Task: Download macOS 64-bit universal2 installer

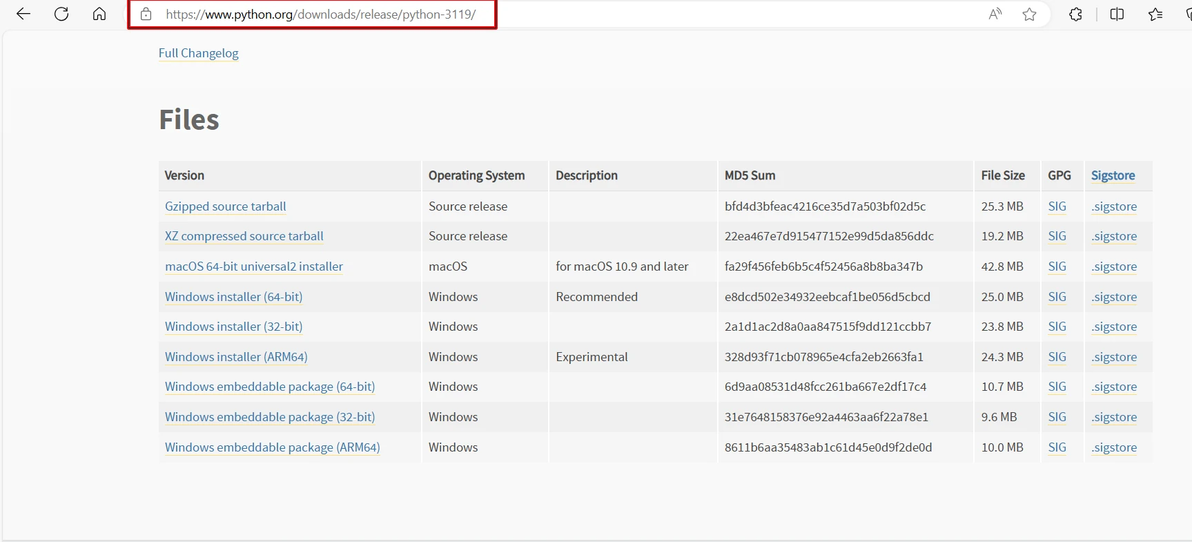Action: [253, 266]
